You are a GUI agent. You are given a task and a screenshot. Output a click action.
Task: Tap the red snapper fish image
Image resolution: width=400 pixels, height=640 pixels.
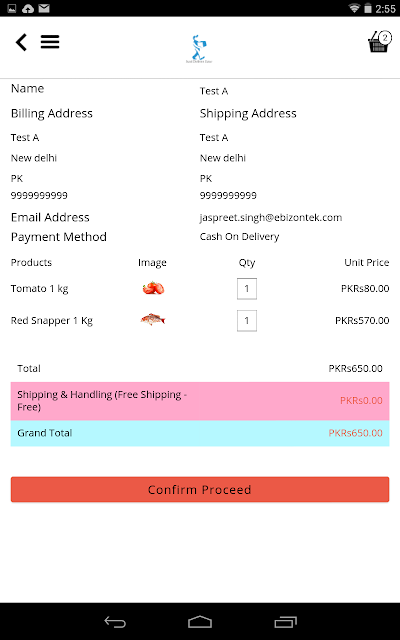pos(153,320)
